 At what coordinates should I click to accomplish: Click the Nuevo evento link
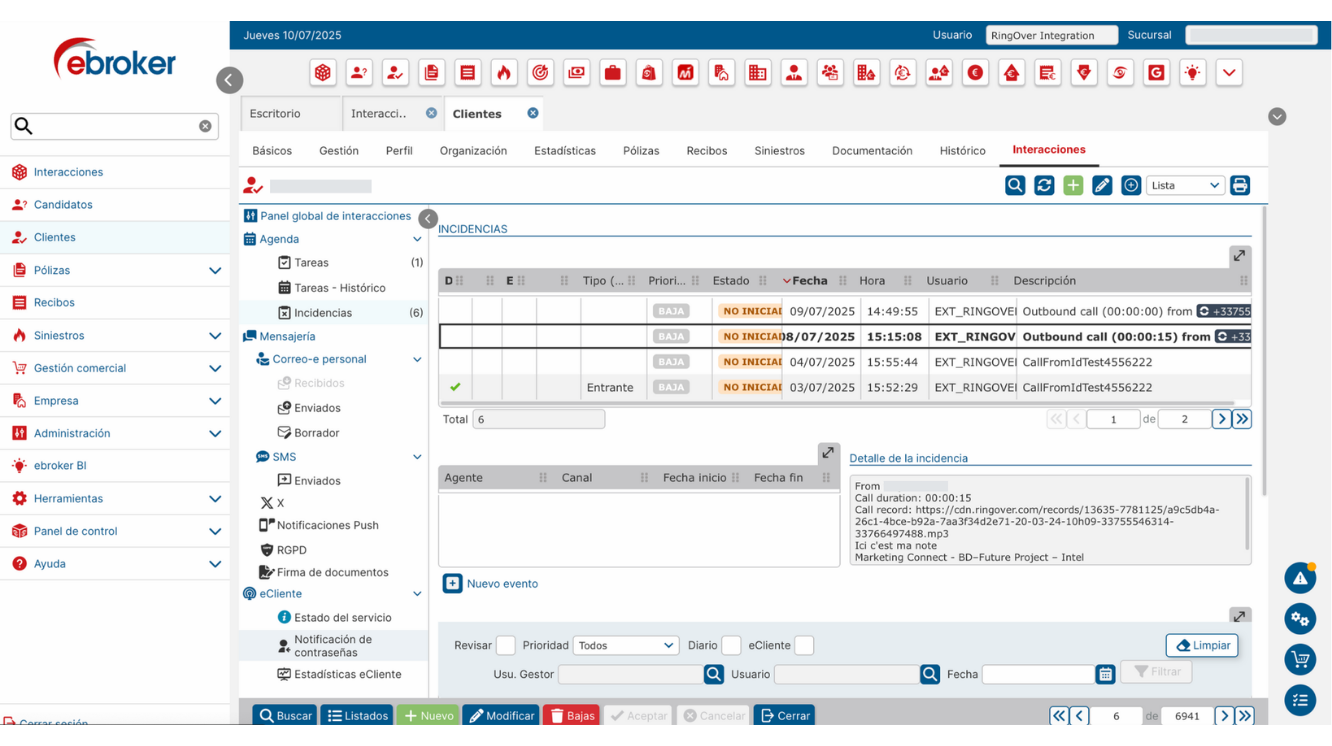click(x=499, y=583)
